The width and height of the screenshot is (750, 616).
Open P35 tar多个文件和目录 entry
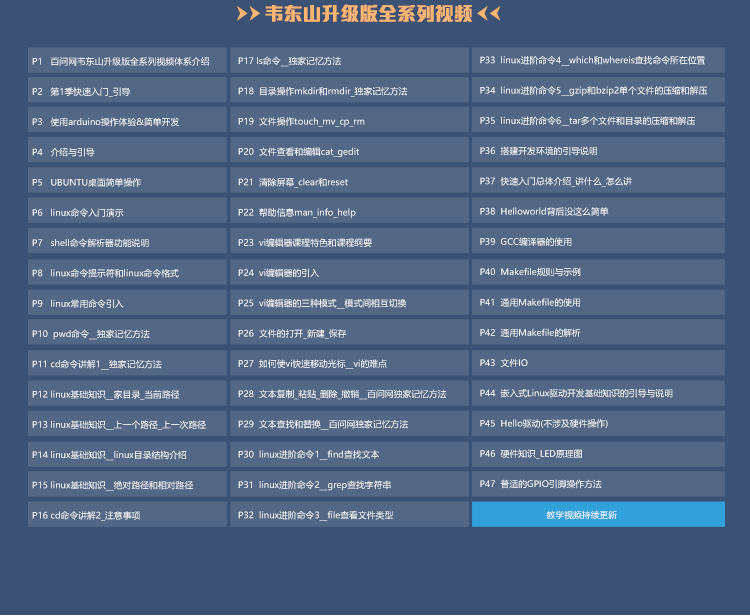[598, 120]
